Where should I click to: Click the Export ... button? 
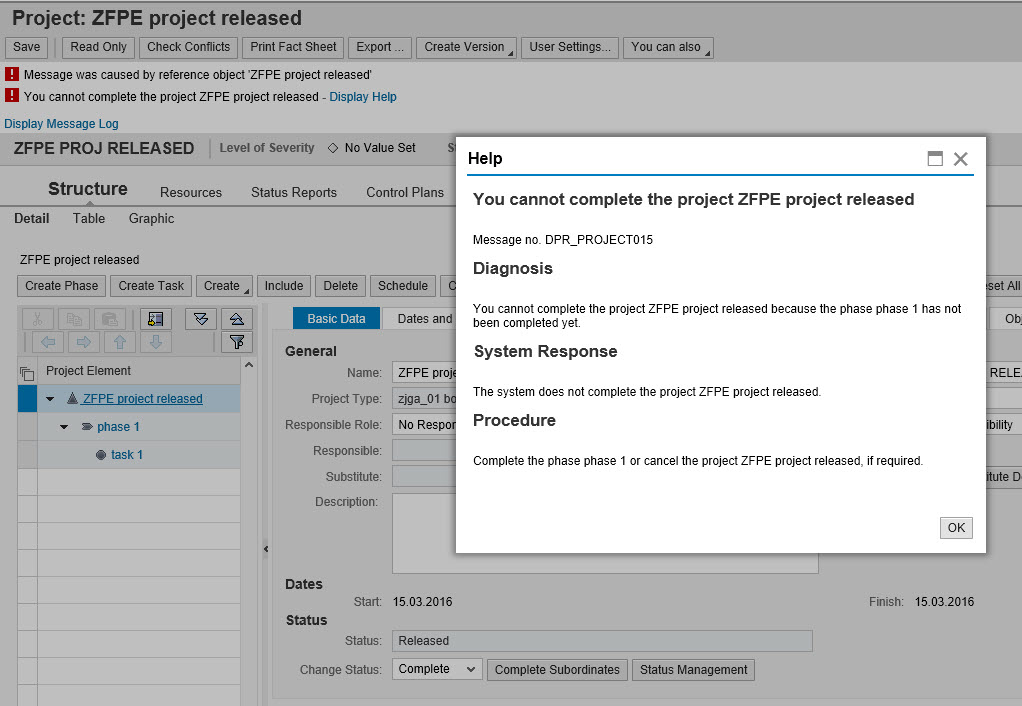pyautogui.click(x=380, y=48)
